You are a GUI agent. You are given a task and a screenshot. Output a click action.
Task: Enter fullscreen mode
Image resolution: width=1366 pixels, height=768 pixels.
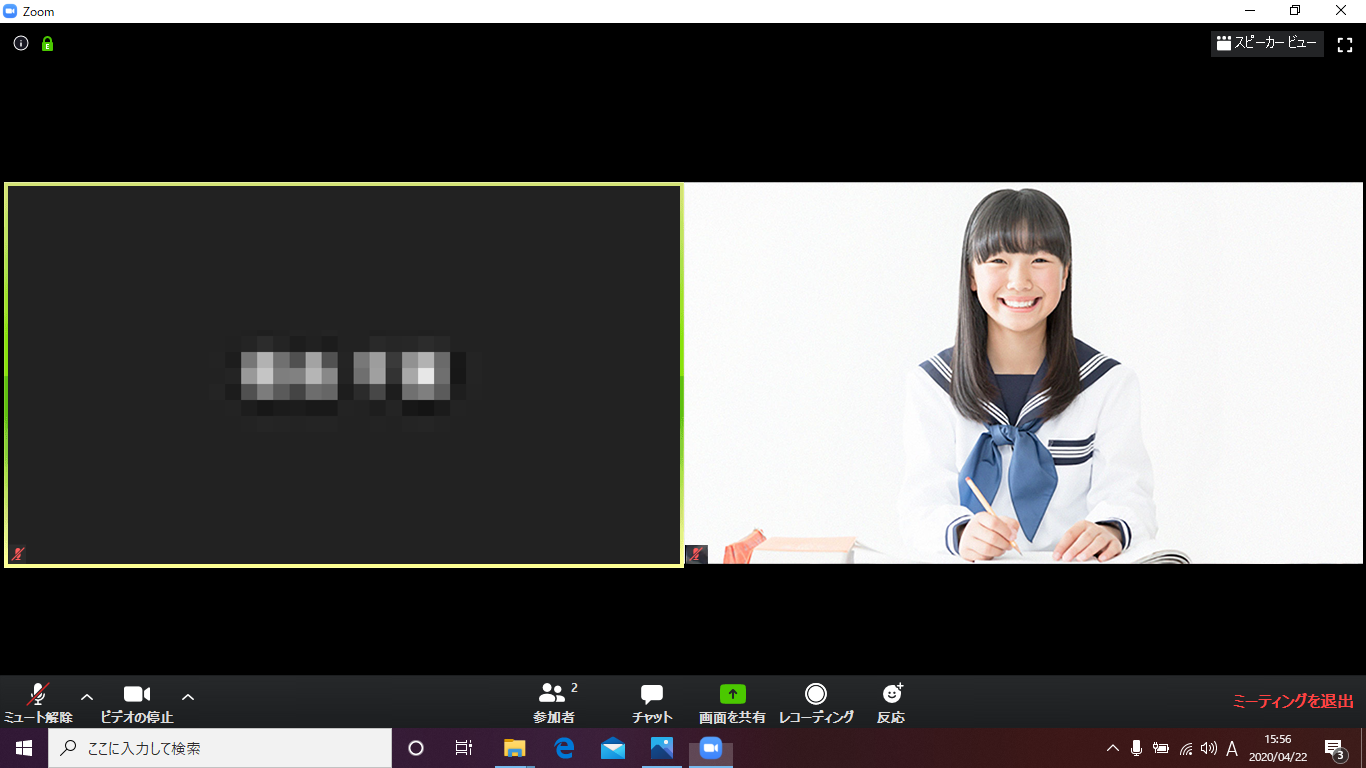point(1344,43)
